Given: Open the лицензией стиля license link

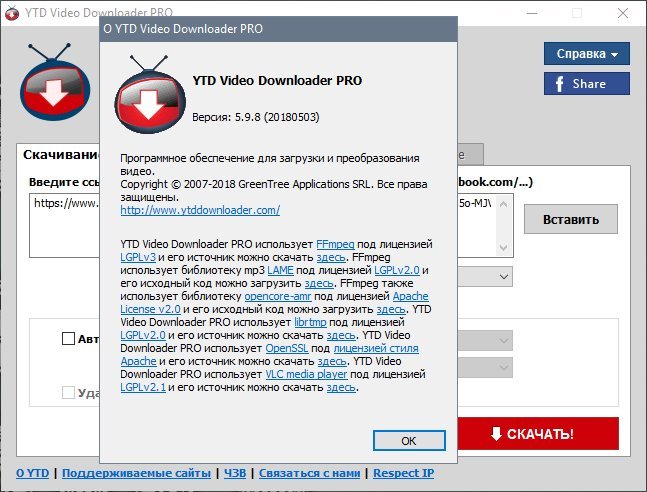Looking at the screenshot, I should (x=376, y=348).
